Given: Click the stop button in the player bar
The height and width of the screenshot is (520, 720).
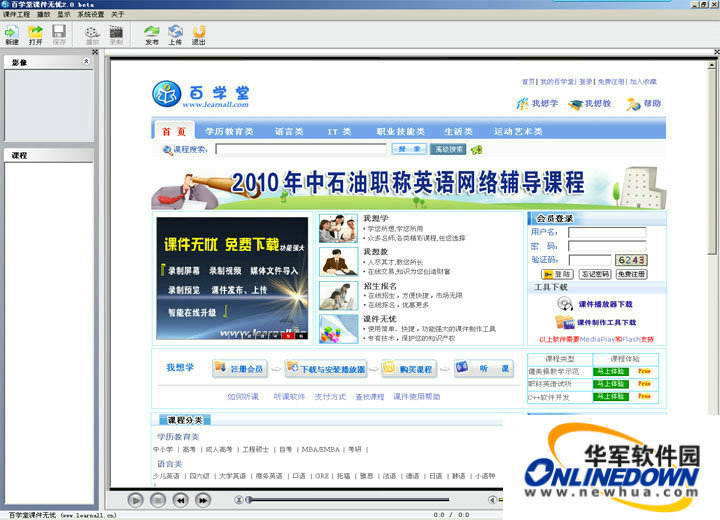Looking at the screenshot, I should [158, 499].
